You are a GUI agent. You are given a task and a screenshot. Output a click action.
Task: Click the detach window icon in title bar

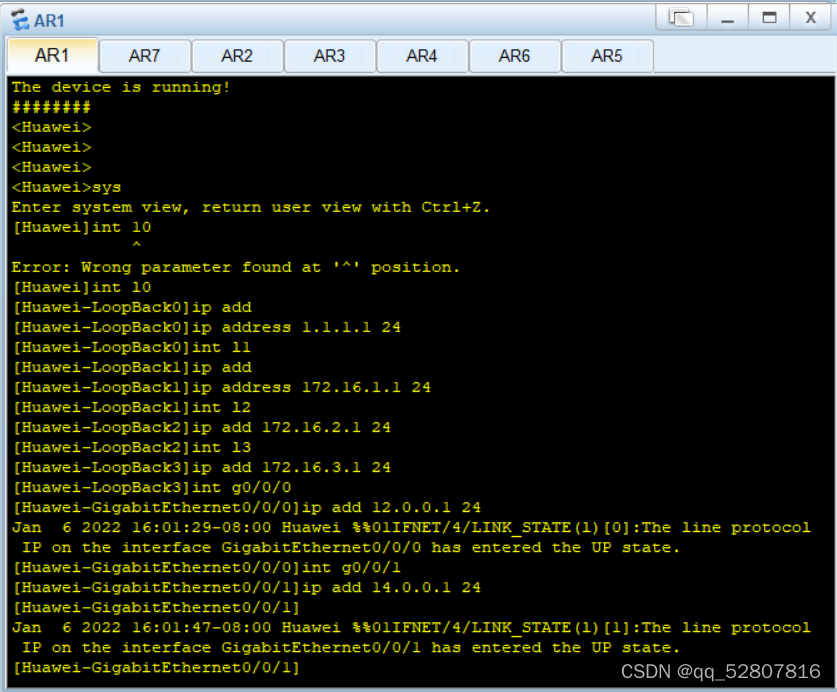coord(682,18)
